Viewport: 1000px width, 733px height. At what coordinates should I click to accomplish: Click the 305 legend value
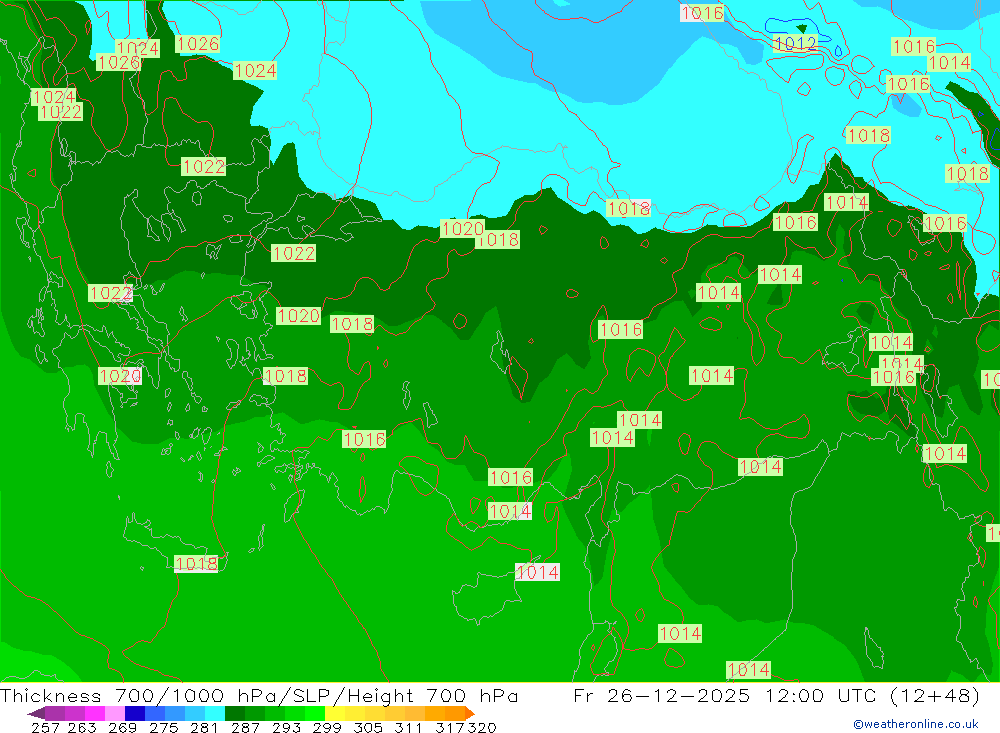click(x=367, y=727)
